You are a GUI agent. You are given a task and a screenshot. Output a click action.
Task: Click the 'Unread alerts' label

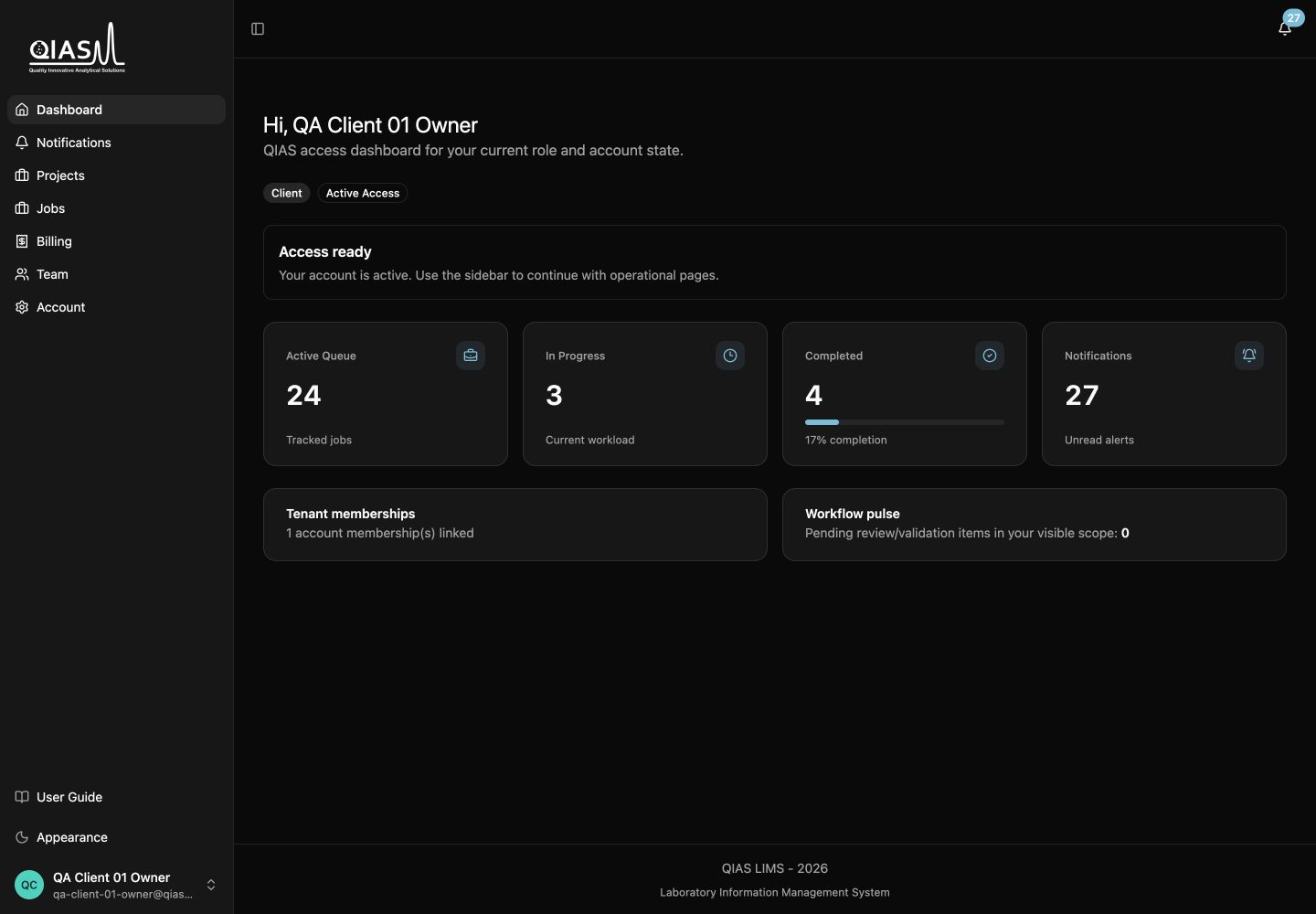[x=1099, y=440]
